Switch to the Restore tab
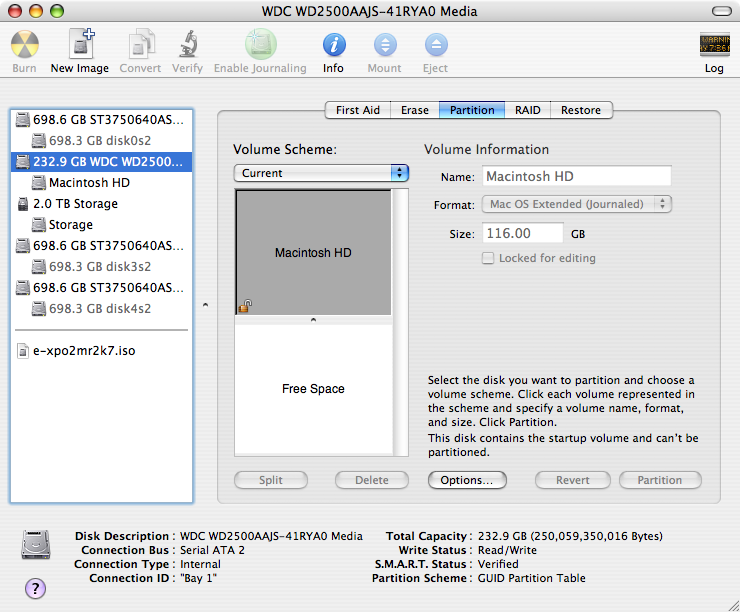 tap(581, 110)
